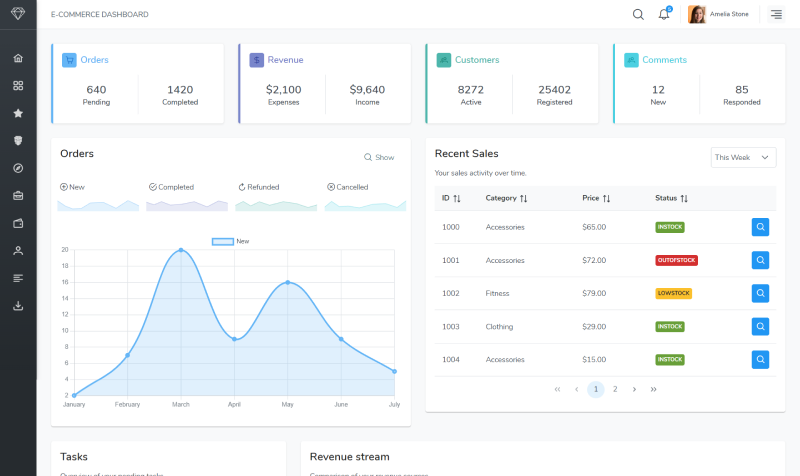Screen dimensions: 800x476
Task: View details for sale 1004
Action: pyautogui.click(x=760, y=360)
